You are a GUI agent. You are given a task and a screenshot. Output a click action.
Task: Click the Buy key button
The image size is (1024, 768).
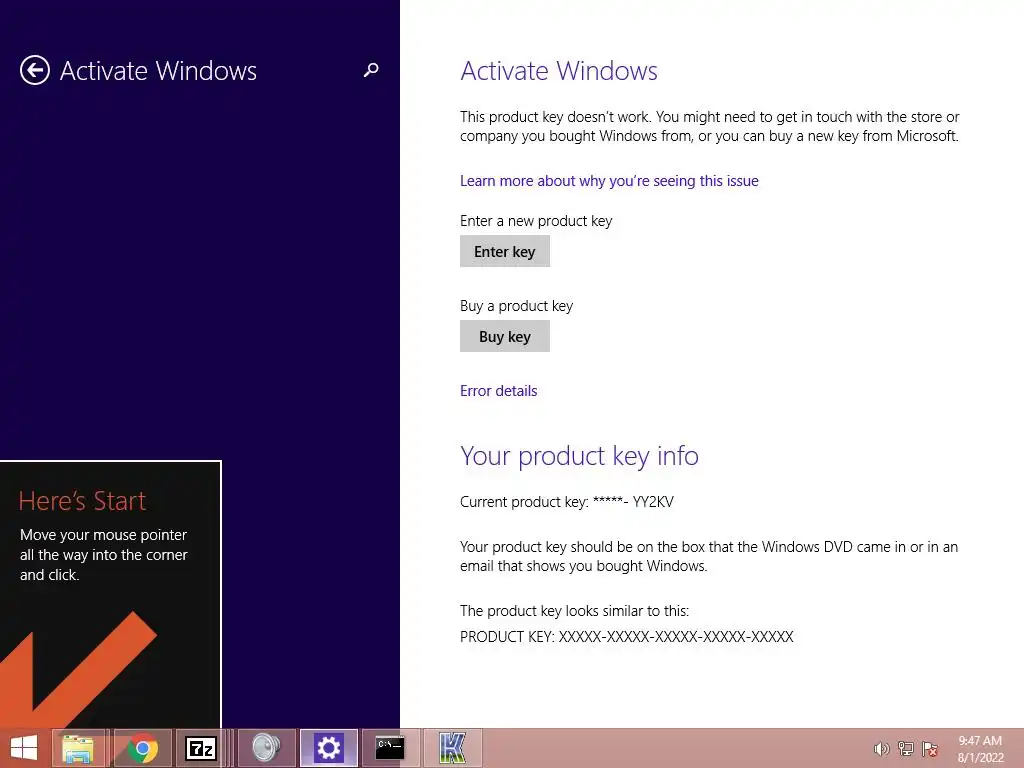coord(505,336)
